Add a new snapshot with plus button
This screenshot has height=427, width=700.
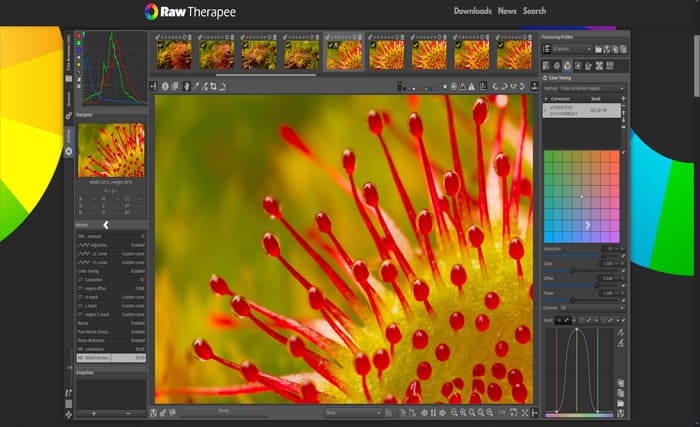click(94, 414)
